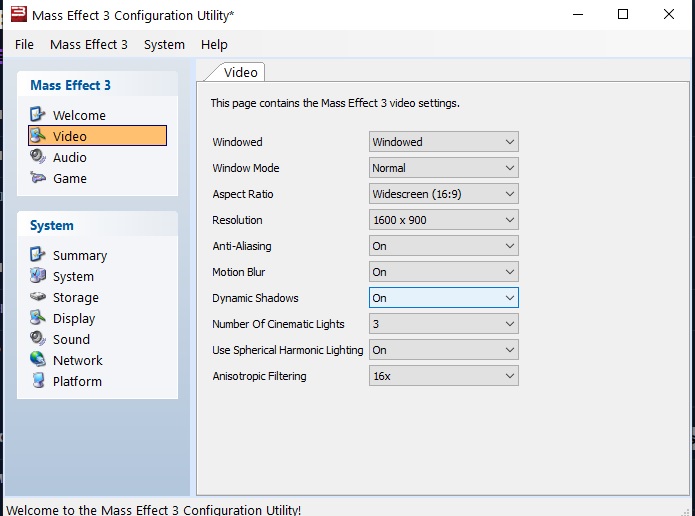This screenshot has height=516, width=695.
Task: Click the Motion Blur label
Action: 238,272
